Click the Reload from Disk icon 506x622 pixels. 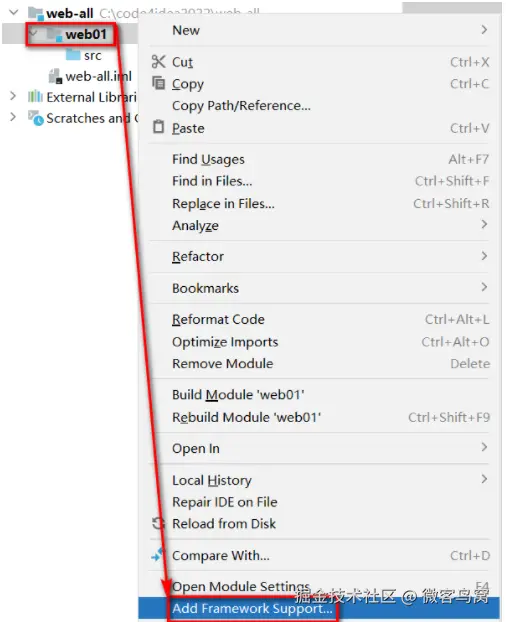click(157, 523)
